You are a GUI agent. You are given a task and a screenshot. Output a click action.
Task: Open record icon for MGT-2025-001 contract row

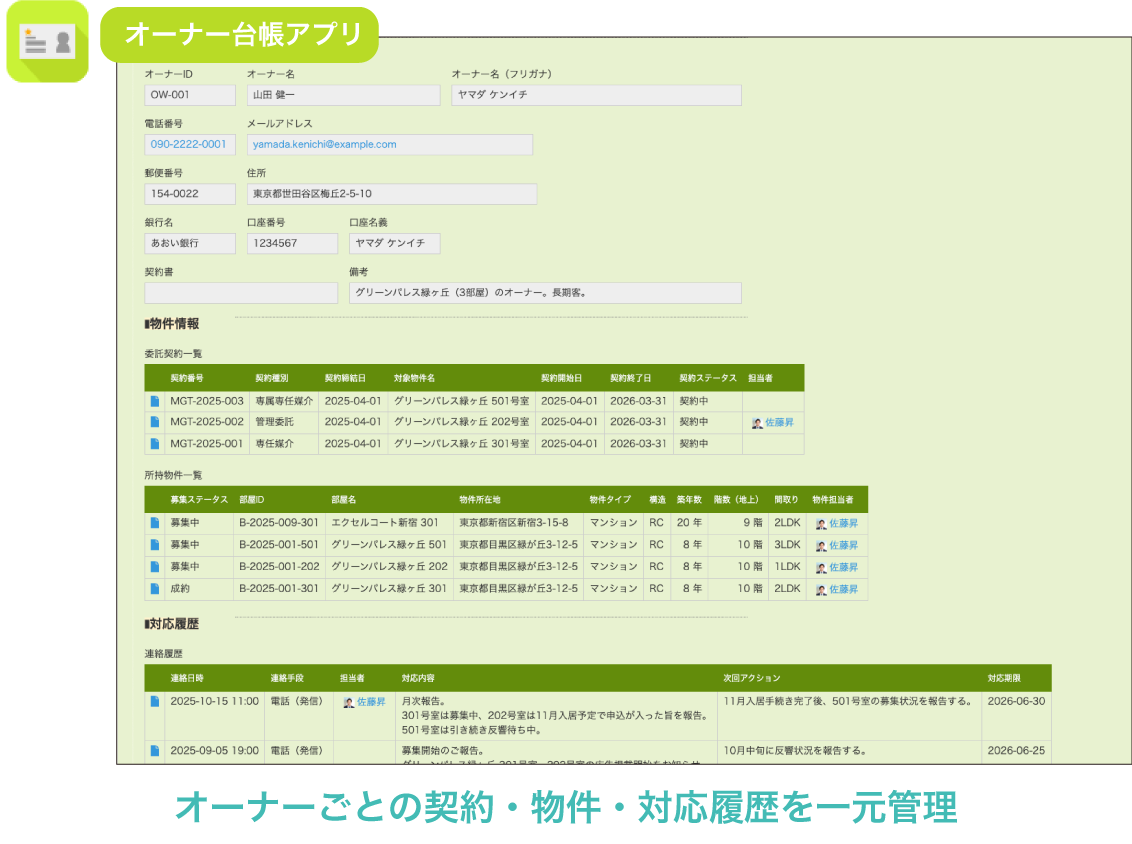click(154, 443)
